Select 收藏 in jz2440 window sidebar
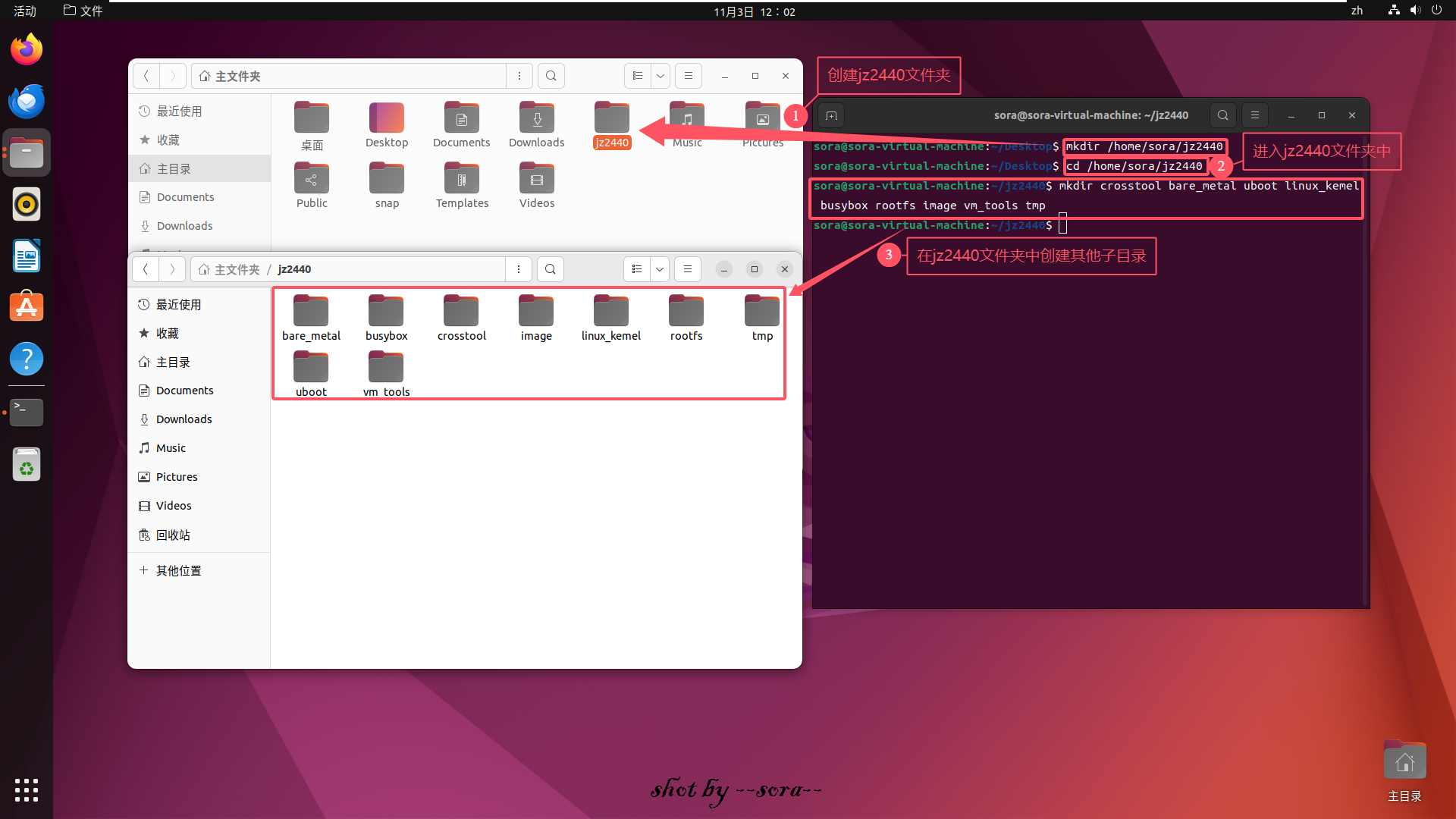Screen dimensions: 1456x819 click(x=199, y=334)
